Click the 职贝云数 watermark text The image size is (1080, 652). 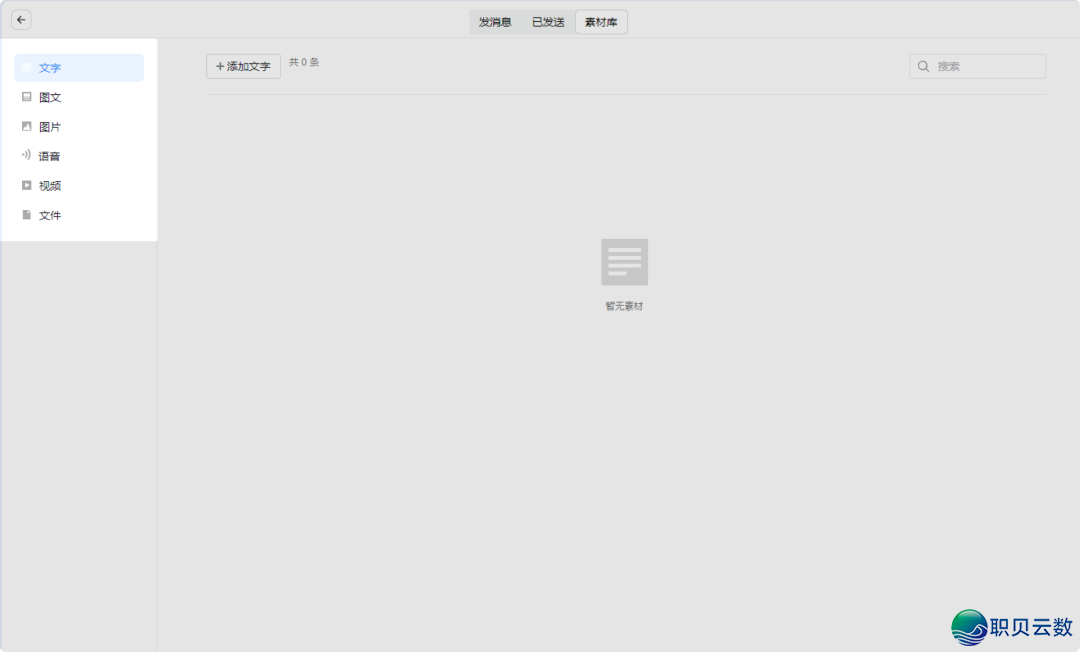[1031, 627]
